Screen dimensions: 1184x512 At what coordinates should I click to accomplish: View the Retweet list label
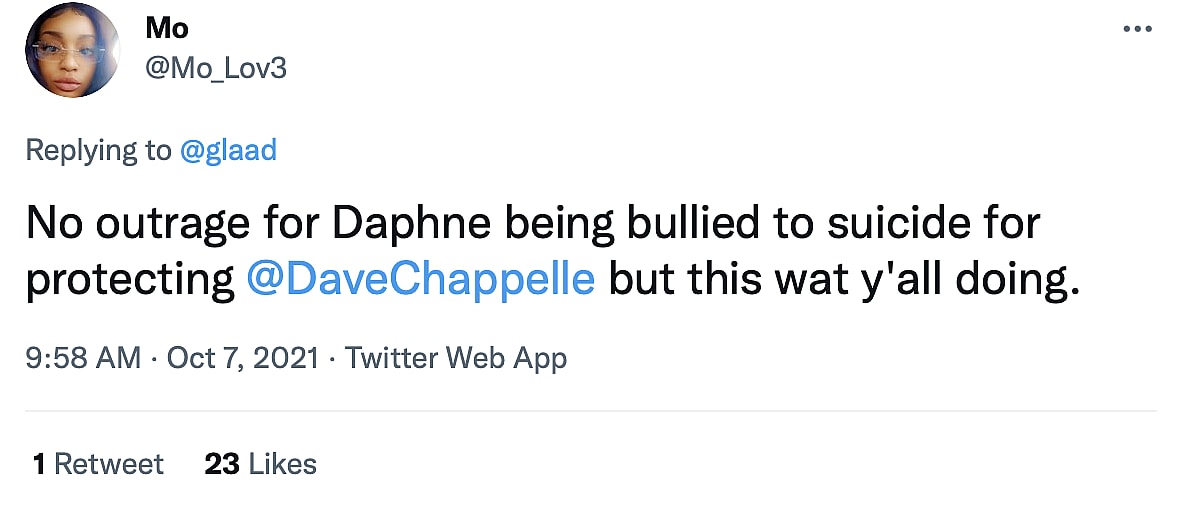click(x=109, y=464)
